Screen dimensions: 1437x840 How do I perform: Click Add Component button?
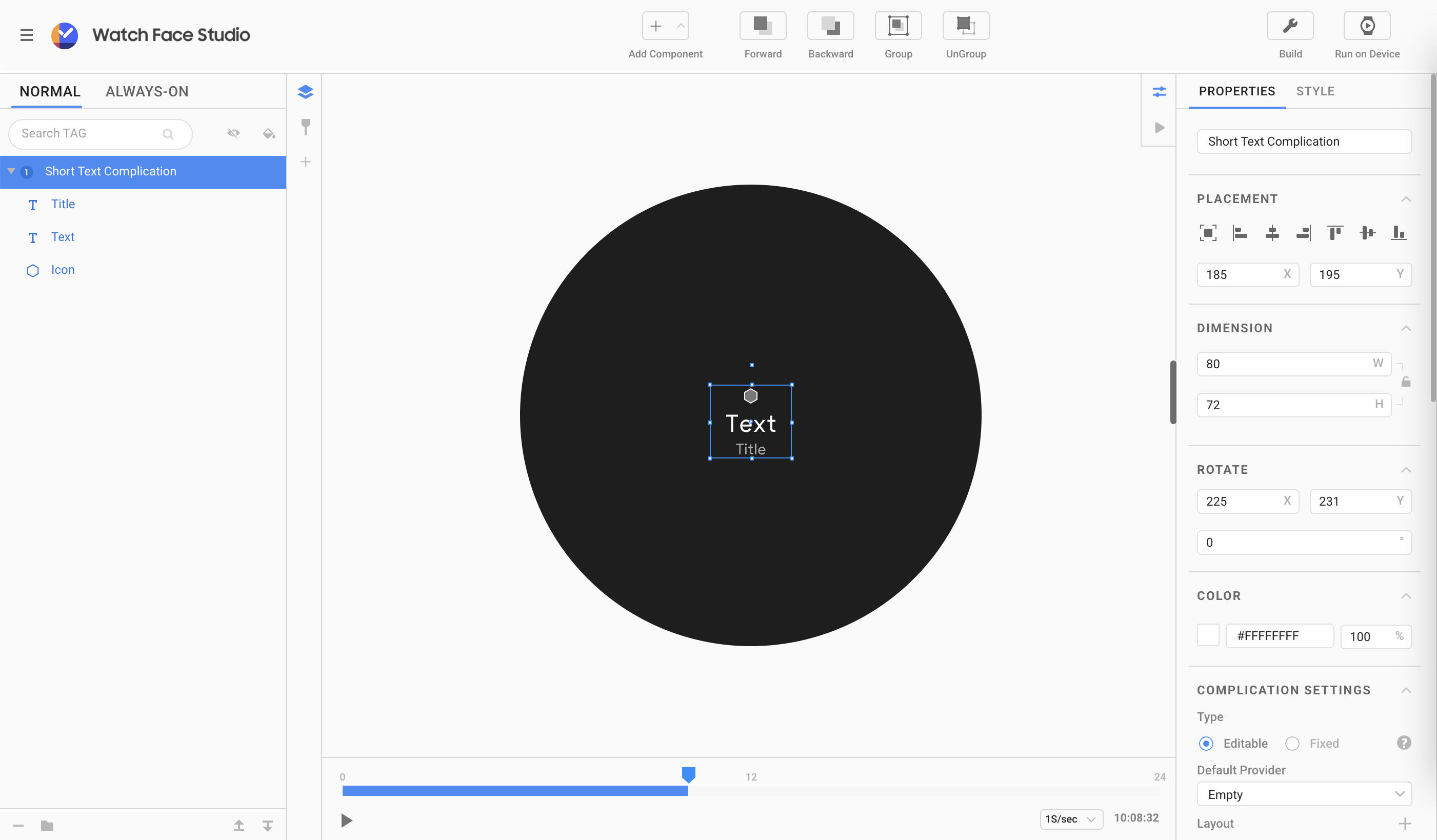pyautogui.click(x=656, y=26)
